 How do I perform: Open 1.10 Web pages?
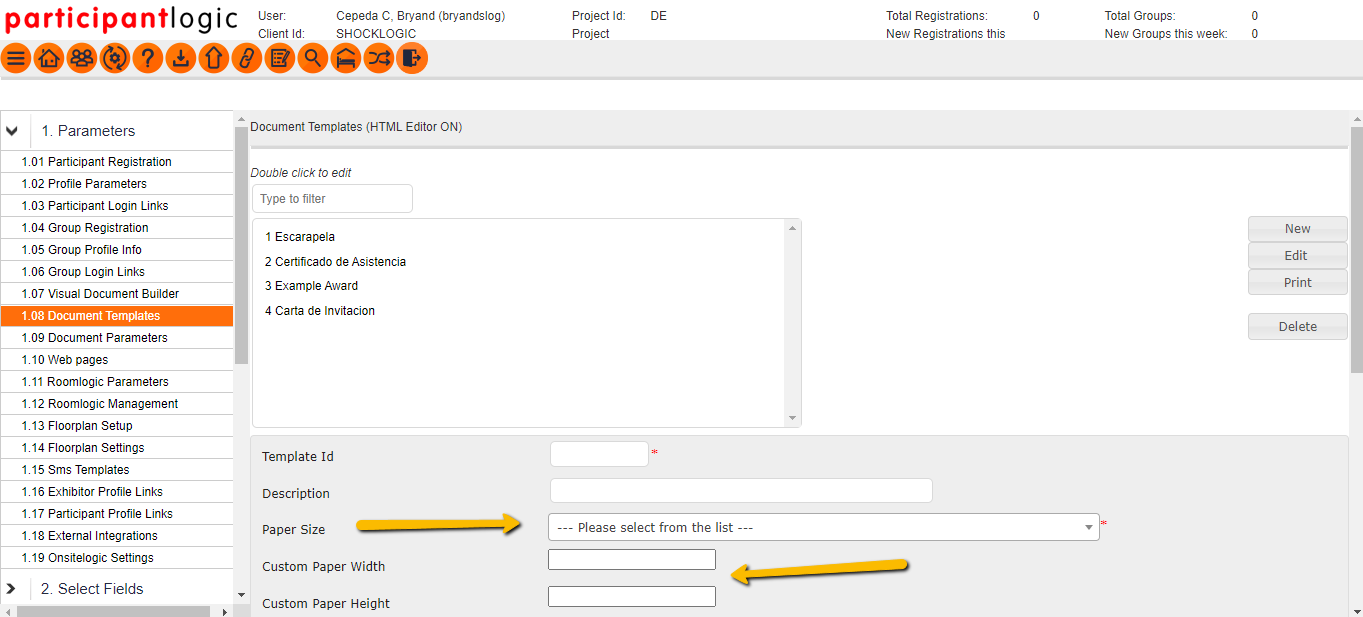pos(117,360)
